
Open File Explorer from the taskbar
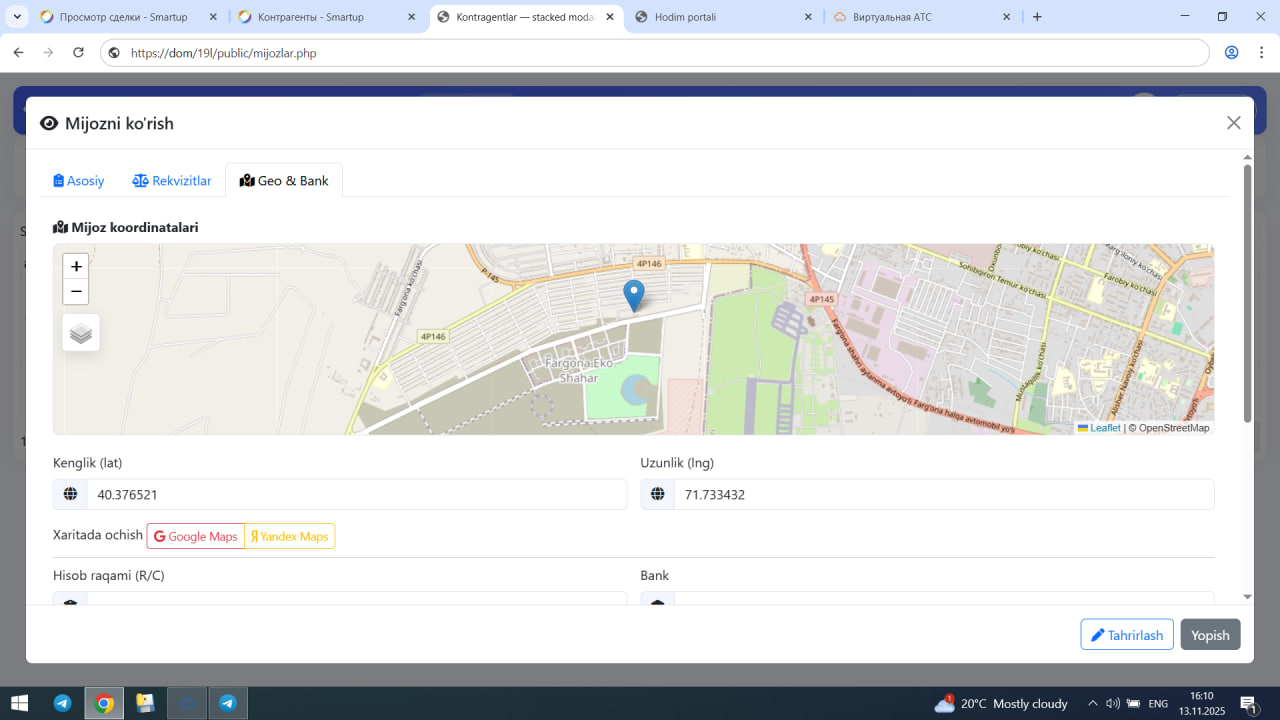[145, 703]
